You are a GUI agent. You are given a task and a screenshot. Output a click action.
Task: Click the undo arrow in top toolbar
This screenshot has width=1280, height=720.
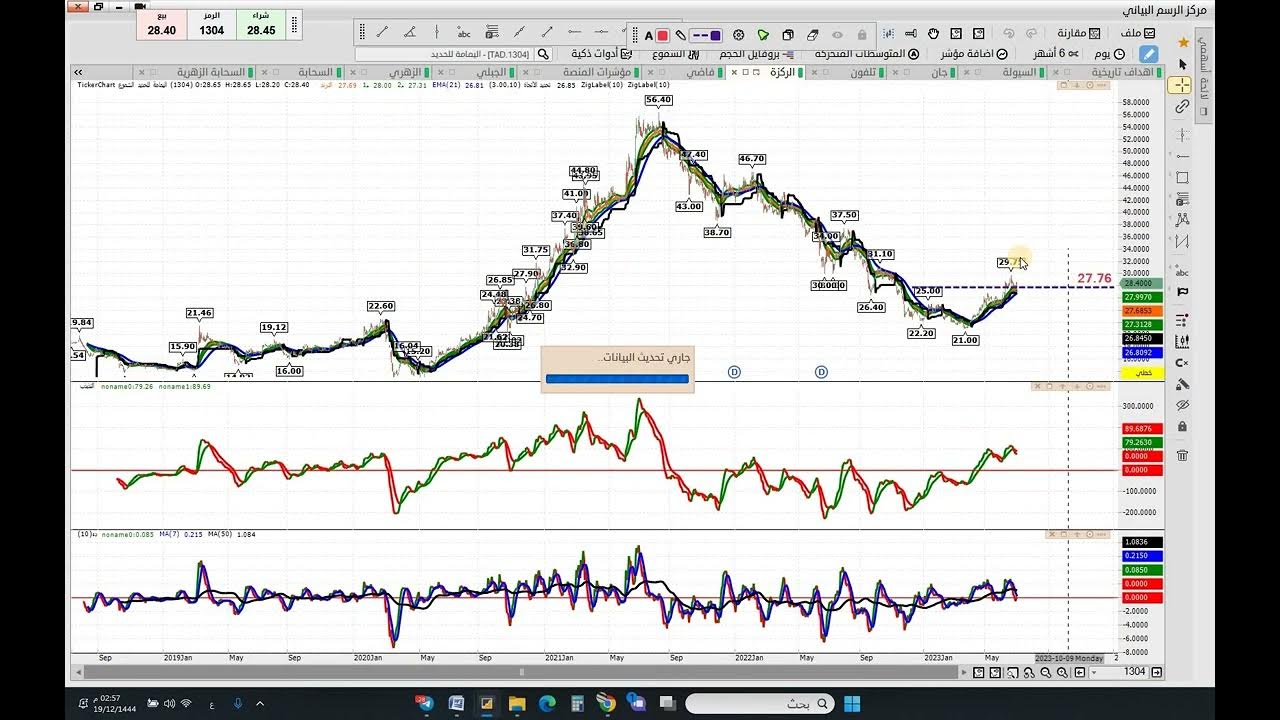tap(1008, 34)
